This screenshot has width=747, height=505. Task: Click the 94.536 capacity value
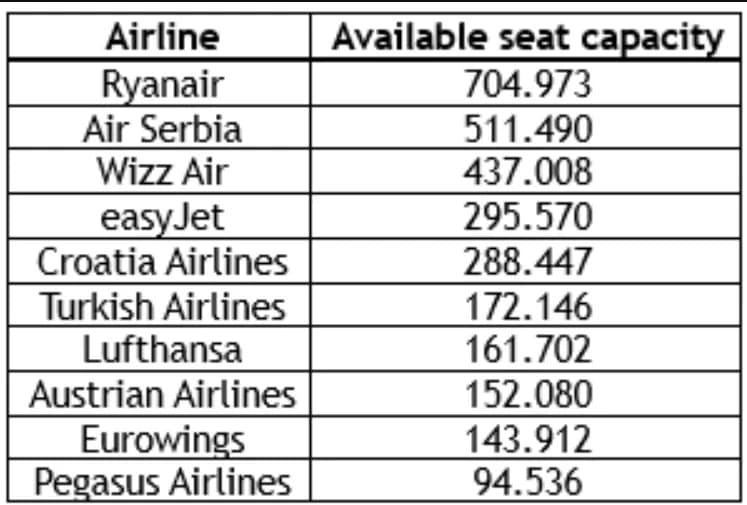528,482
